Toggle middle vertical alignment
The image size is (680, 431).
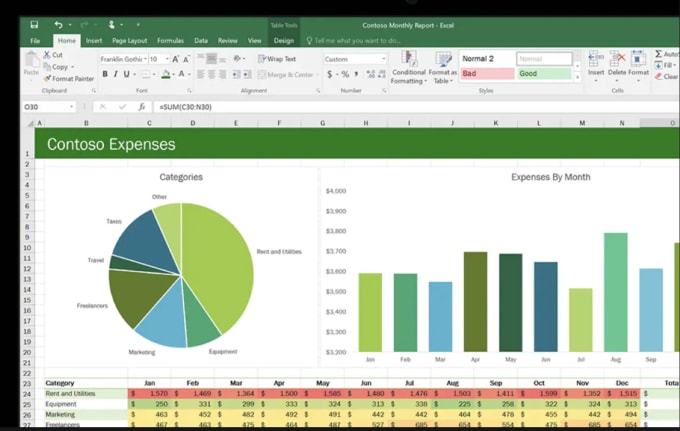coord(212,59)
